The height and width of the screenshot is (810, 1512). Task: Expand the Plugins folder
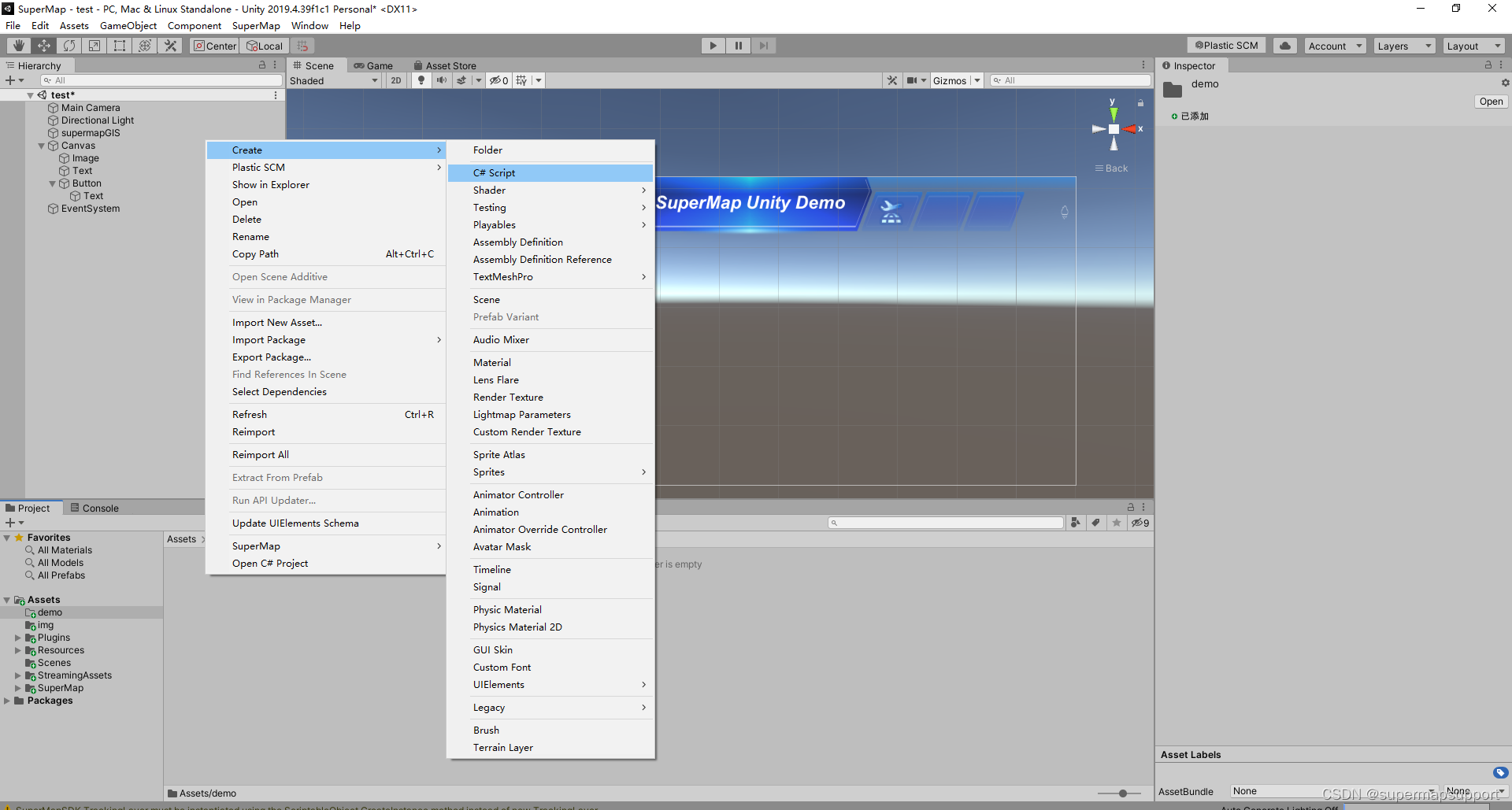coord(17,638)
